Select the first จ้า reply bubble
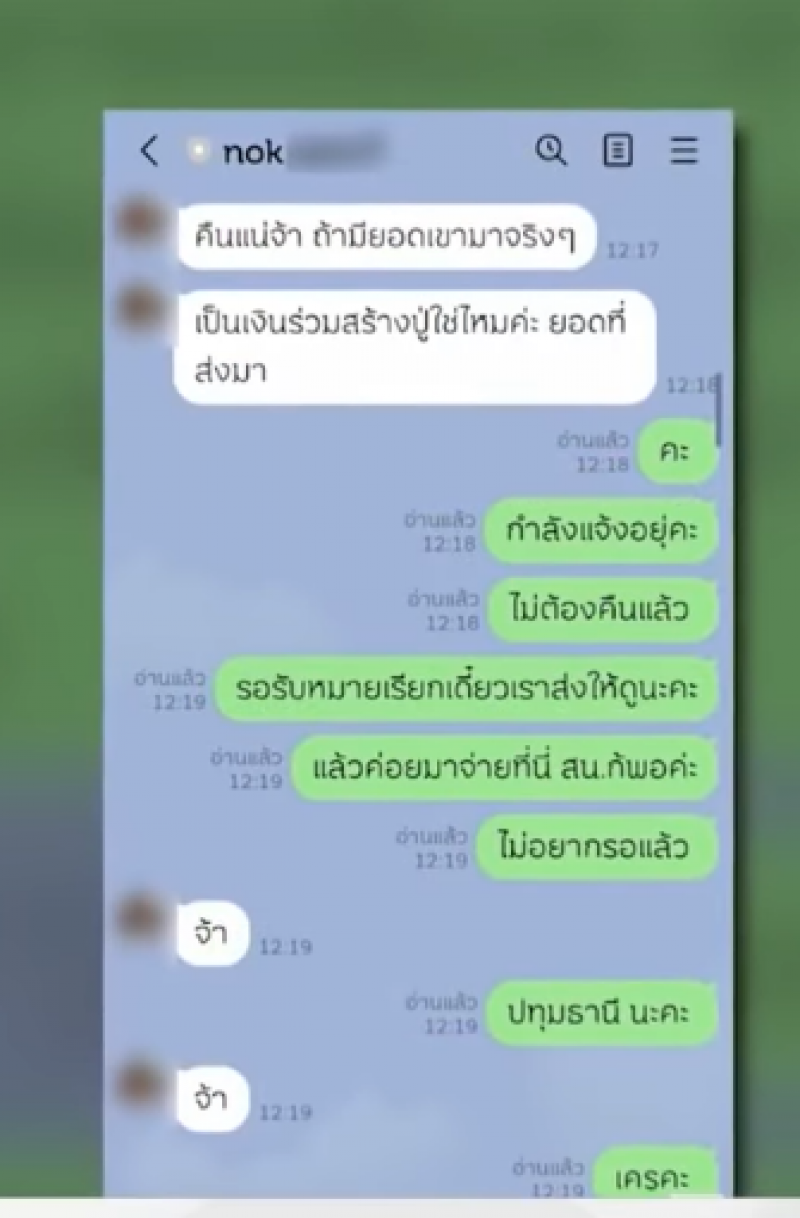Viewport: 800px width, 1218px height. pyautogui.click(x=211, y=933)
